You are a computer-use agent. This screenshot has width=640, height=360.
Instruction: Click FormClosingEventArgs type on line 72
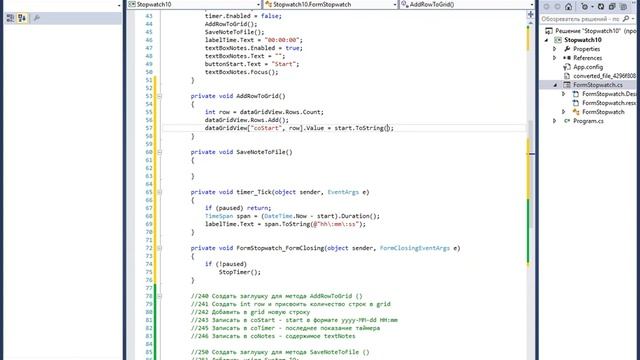[x=415, y=248]
